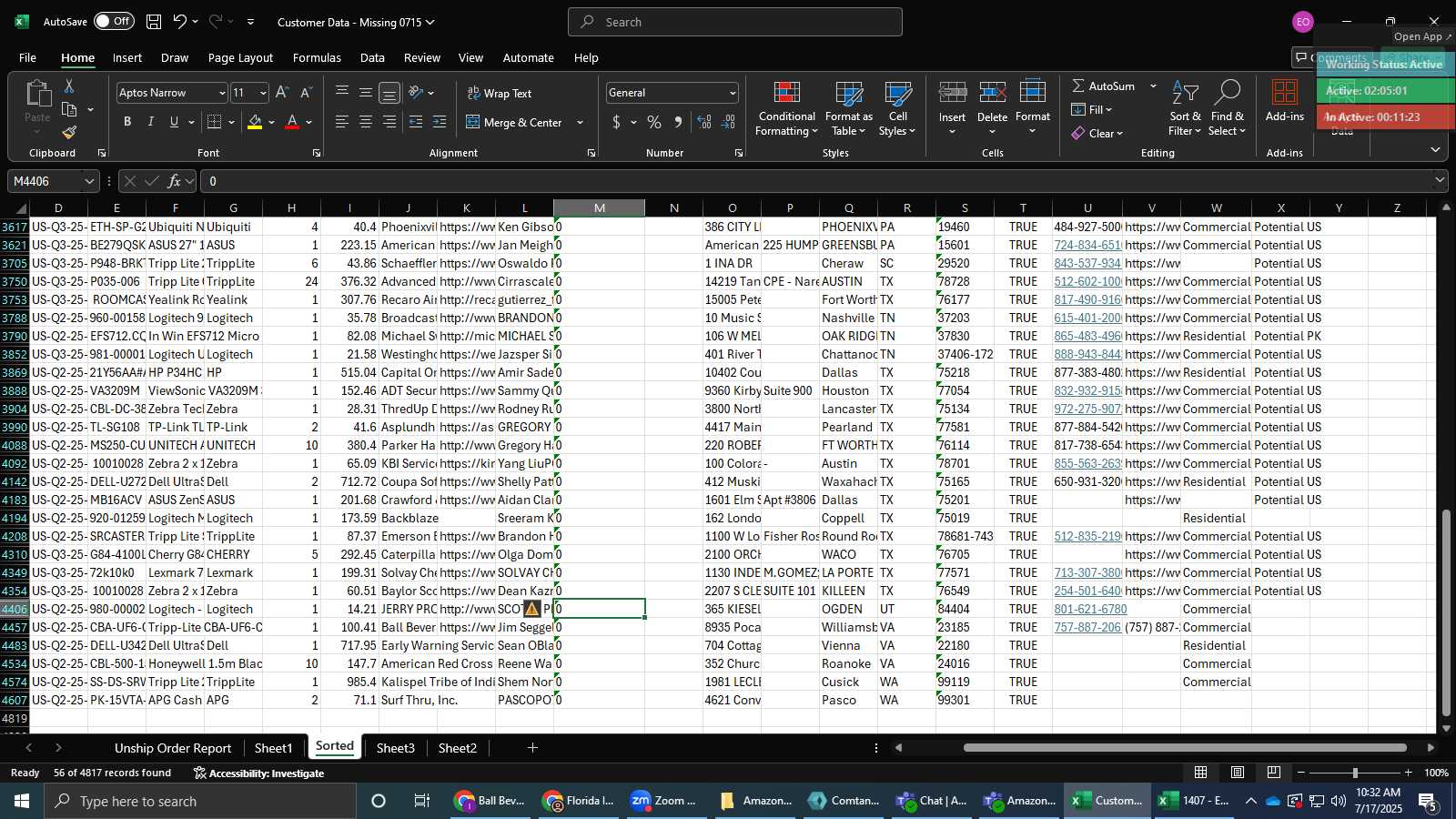This screenshot has width=1456, height=819.
Task: Click the Increase Indent icon
Action: pos(440,122)
